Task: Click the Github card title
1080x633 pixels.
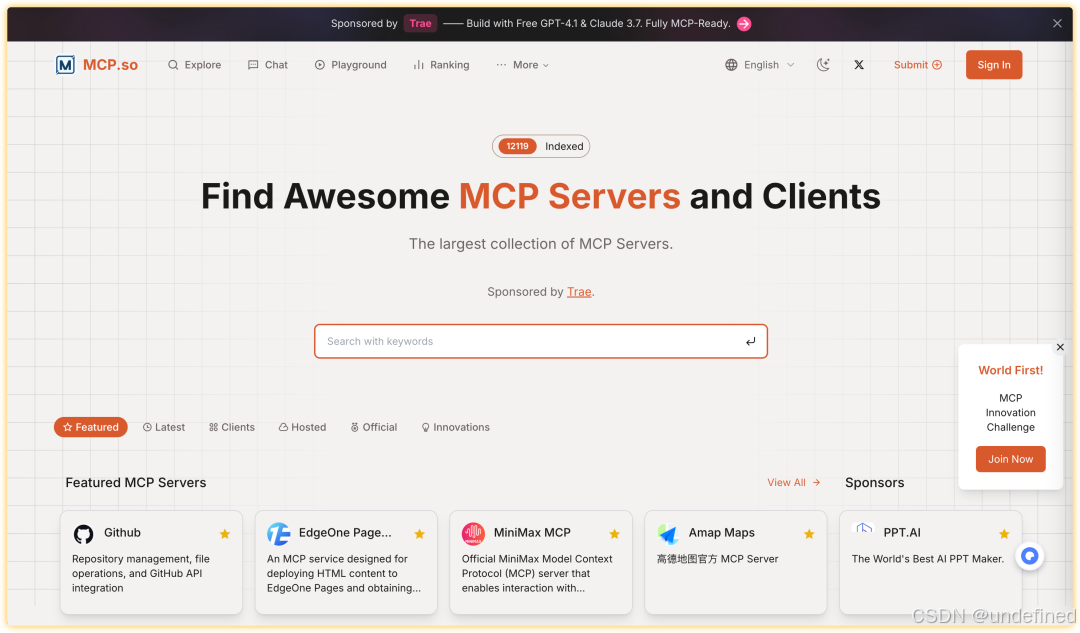Action: coord(122,532)
